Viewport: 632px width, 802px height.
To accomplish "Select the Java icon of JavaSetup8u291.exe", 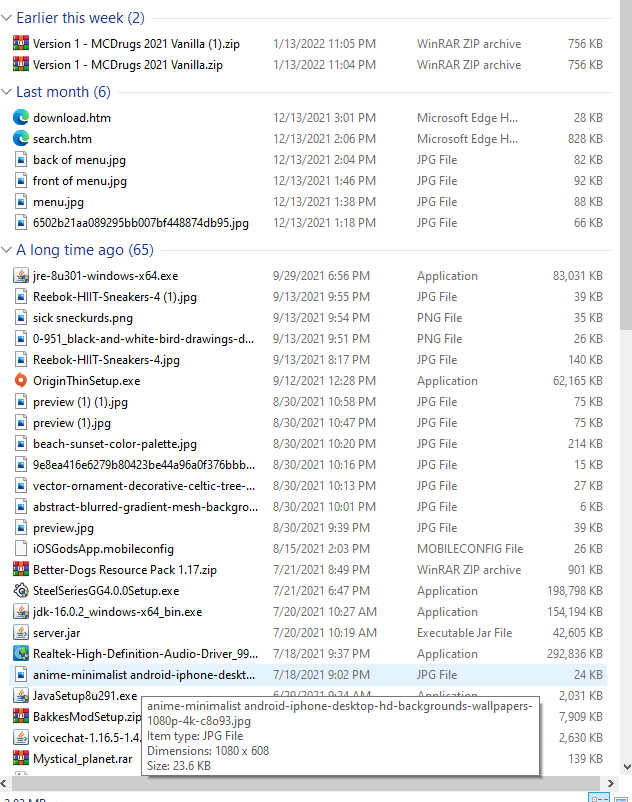I will pos(20,695).
